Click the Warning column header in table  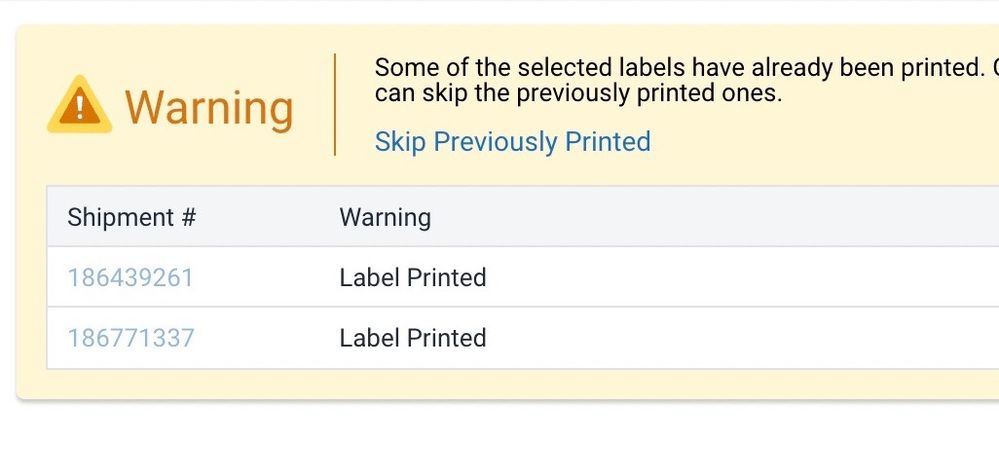pos(385,217)
